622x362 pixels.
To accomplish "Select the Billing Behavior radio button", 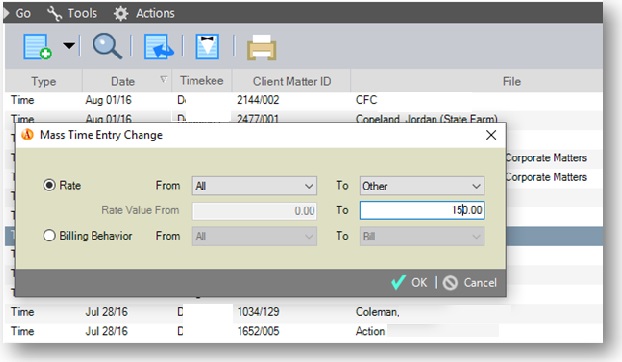I will (x=49, y=236).
